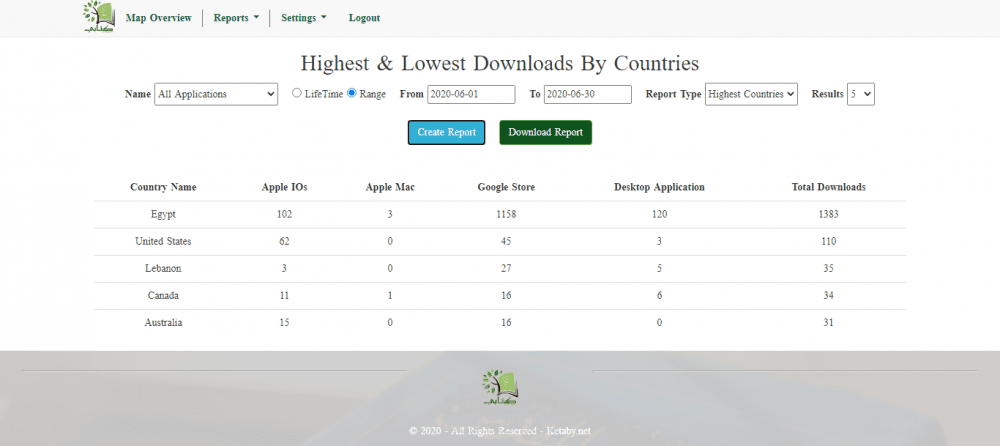
Task: Click the Ketaby tree logo in navbar
Action: (x=99, y=17)
